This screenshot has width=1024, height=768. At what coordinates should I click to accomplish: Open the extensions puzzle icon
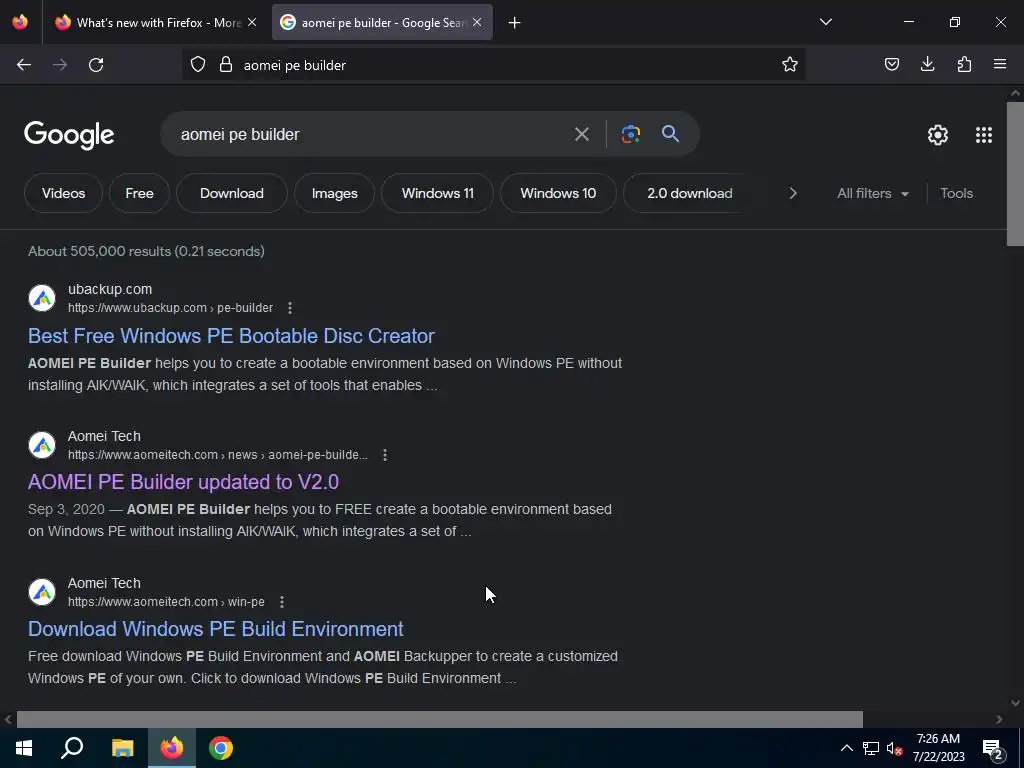(x=964, y=65)
